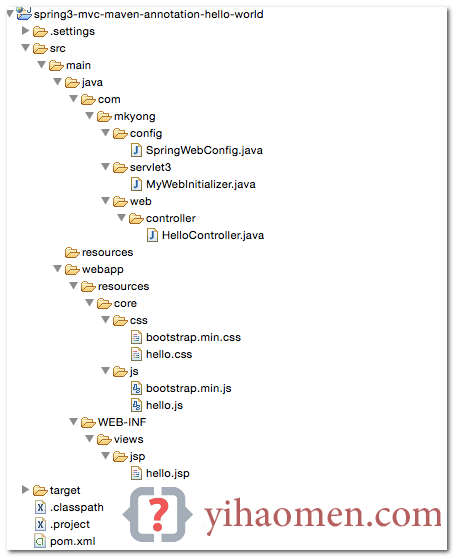
Task: Click the Java file icon beside SpringWebConfig.java
Action: click(x=136, y=150)
